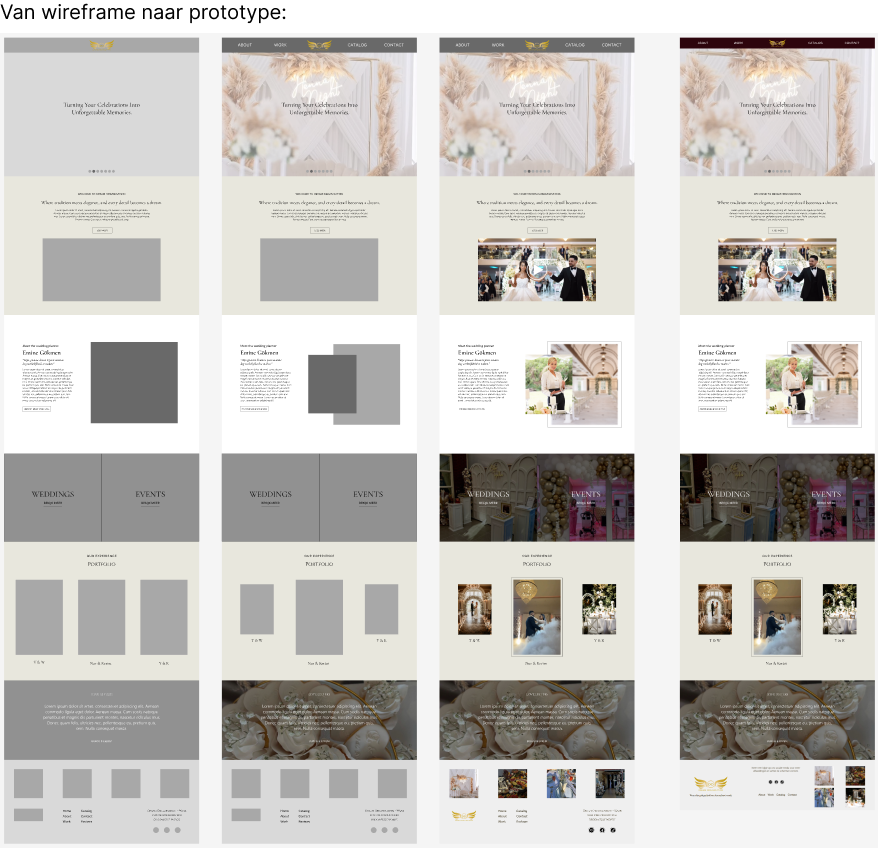Click the button under welcome text in second wireframe

pyautogui.click(x=320, y=230)
